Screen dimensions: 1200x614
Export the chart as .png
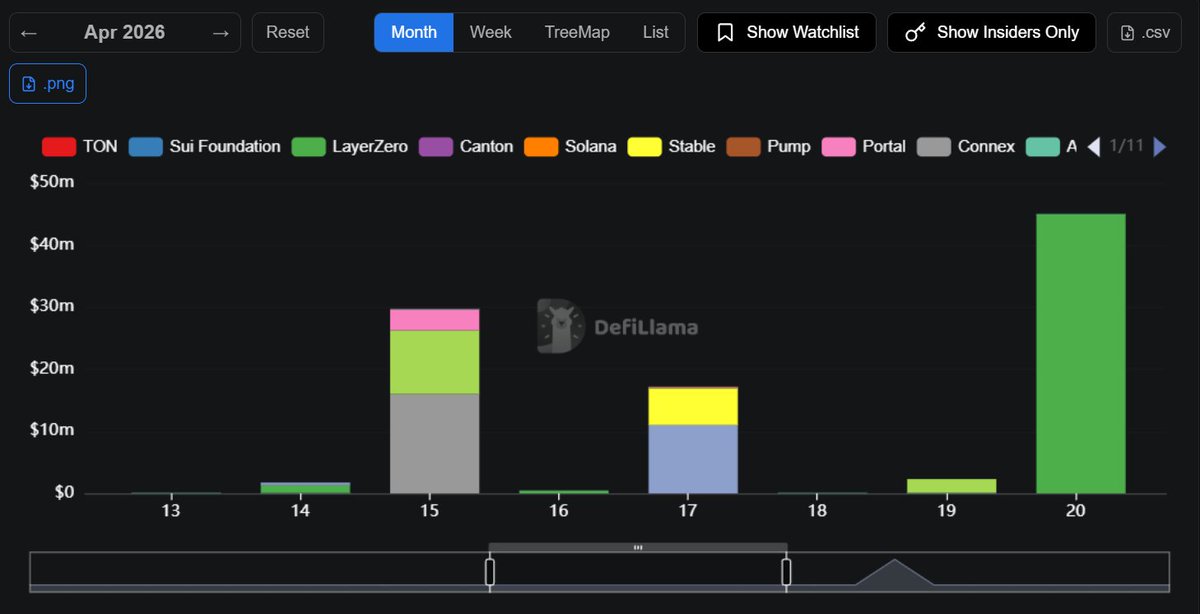[x=48, y=84]
